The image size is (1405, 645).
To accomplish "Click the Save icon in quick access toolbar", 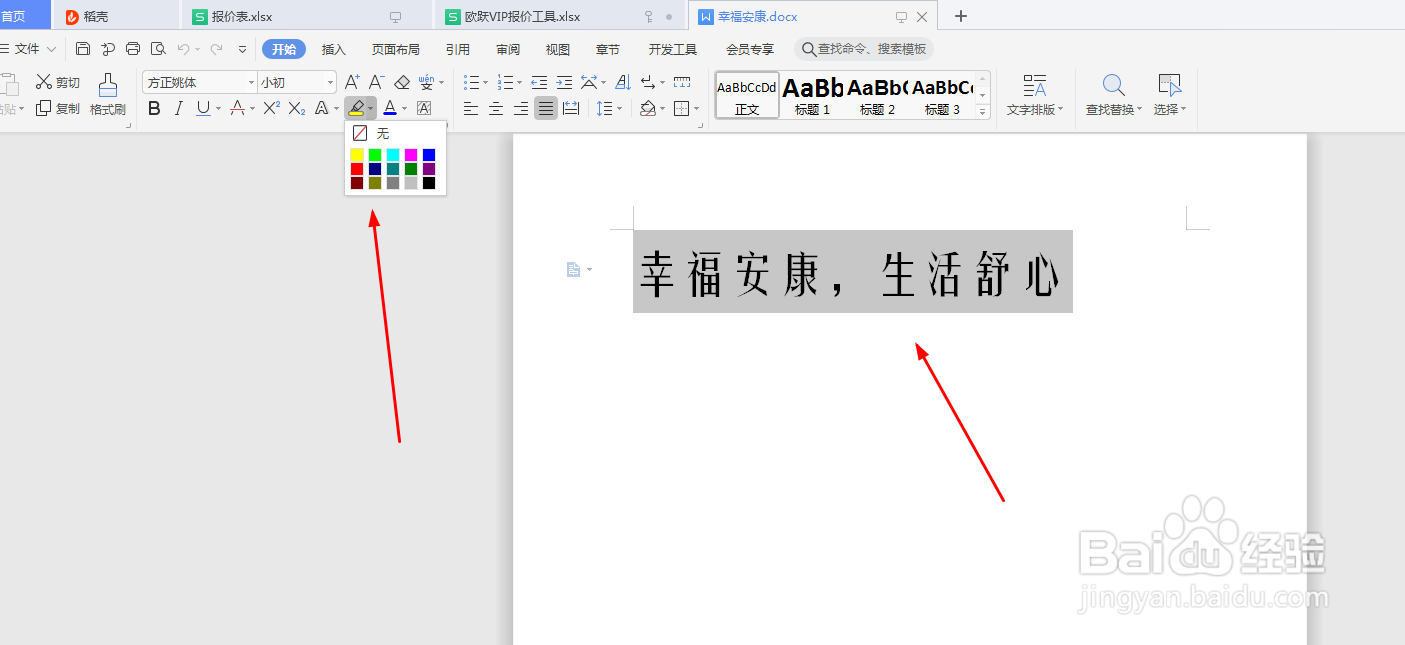I will (x=83, y=47).
